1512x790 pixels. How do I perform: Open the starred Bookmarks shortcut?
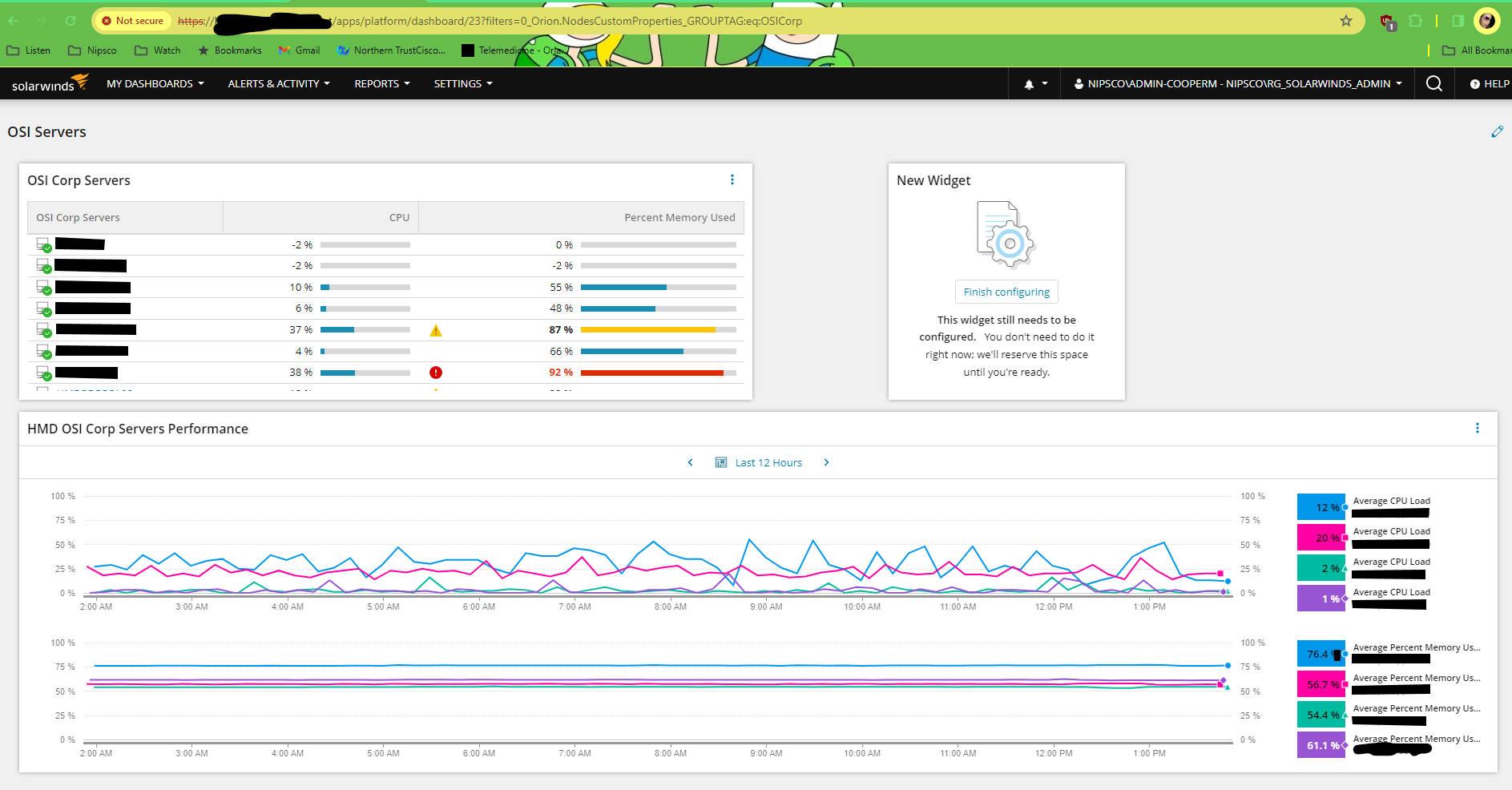[230, 50]
